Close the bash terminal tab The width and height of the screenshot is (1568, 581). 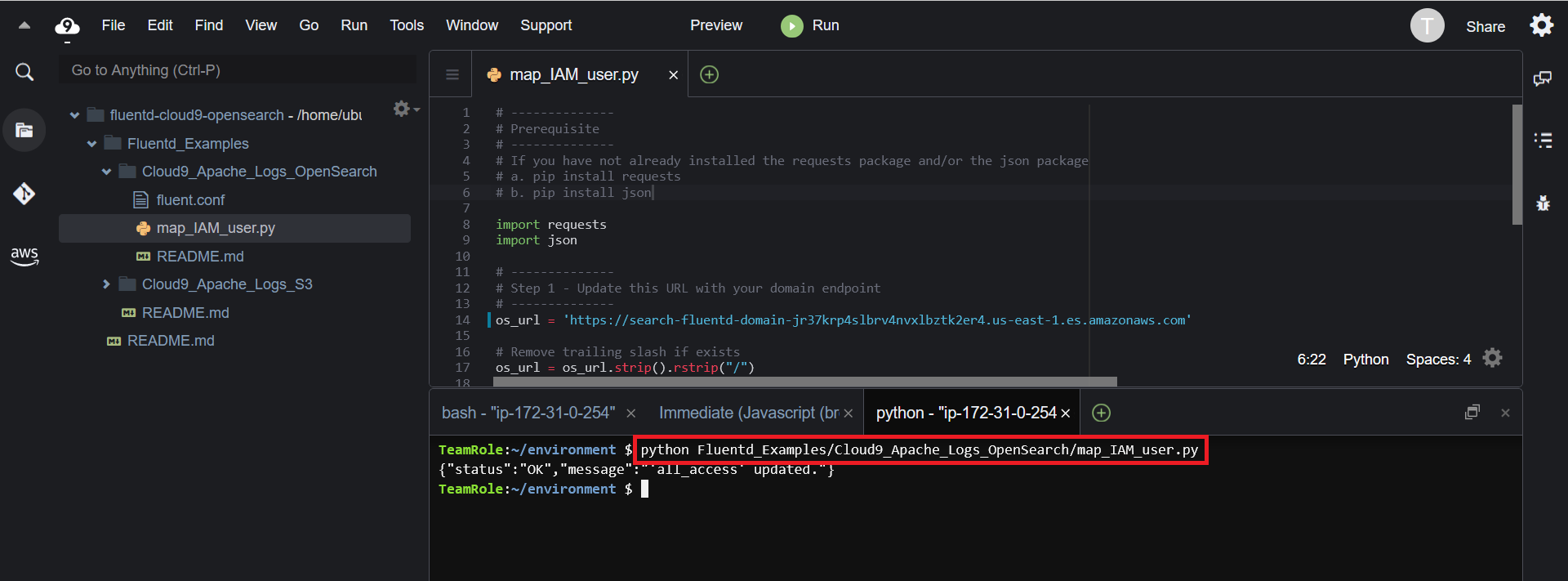tap(630, 413)
